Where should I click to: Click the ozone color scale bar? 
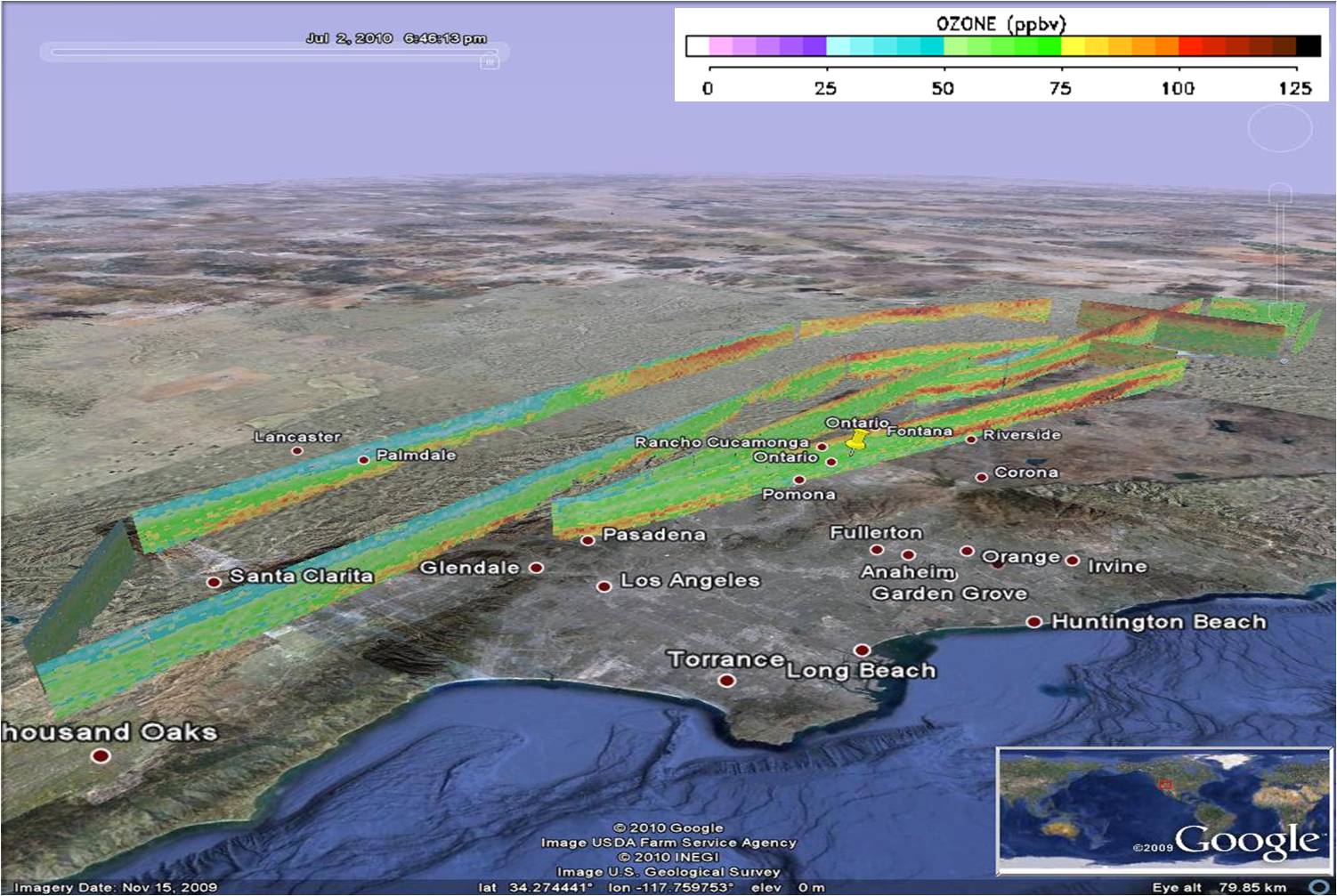(x=1003, y=46)
